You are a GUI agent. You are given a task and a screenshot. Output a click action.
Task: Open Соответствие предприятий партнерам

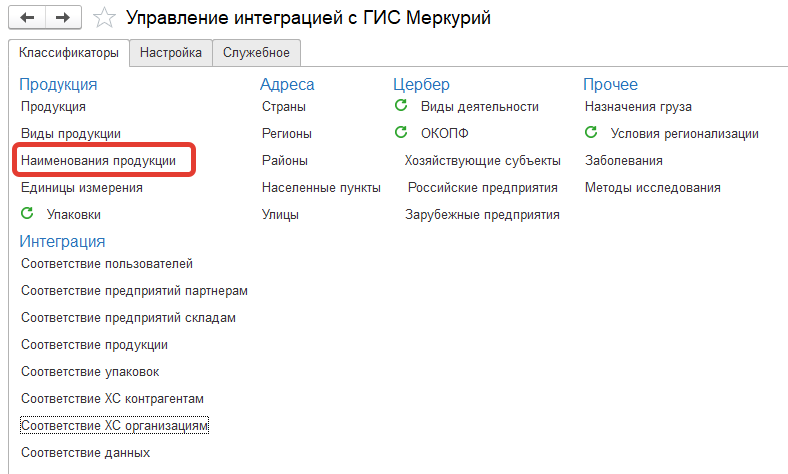pyautogui.click(x=134, y=291)
